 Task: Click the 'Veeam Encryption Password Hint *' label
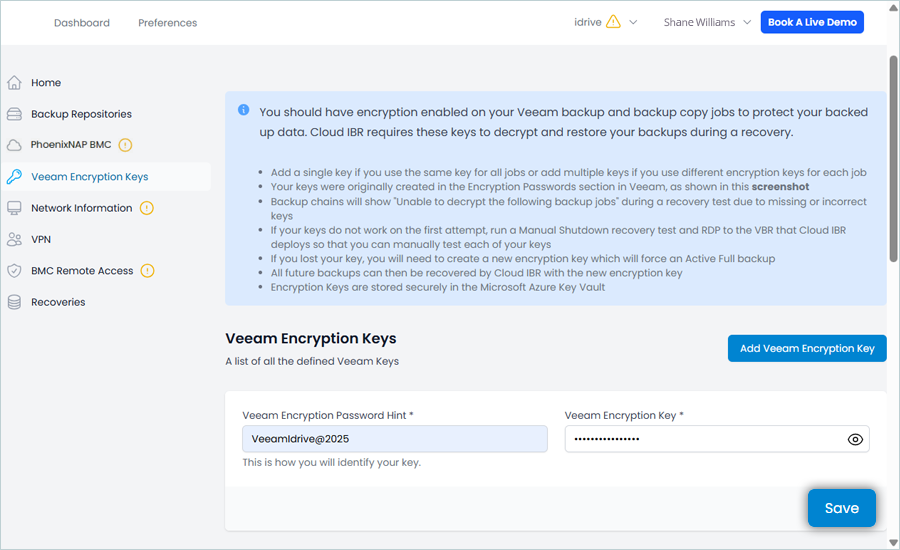328,416
